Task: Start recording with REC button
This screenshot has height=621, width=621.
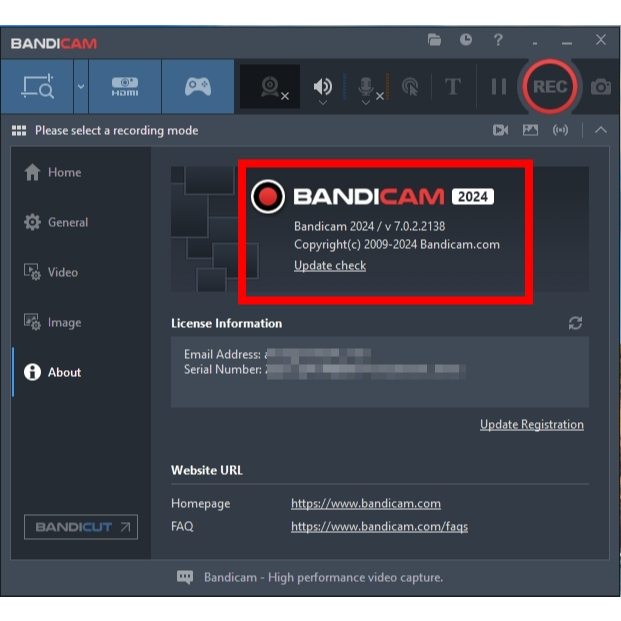Action: [550, 86]
